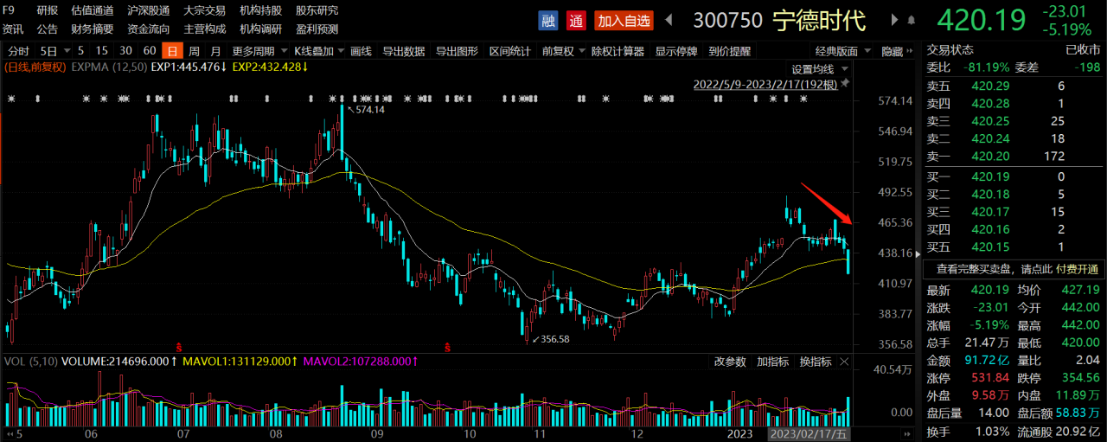Open the 机构调研 menu
This screenshot has height=442, width=1108.
pos(261,29)
